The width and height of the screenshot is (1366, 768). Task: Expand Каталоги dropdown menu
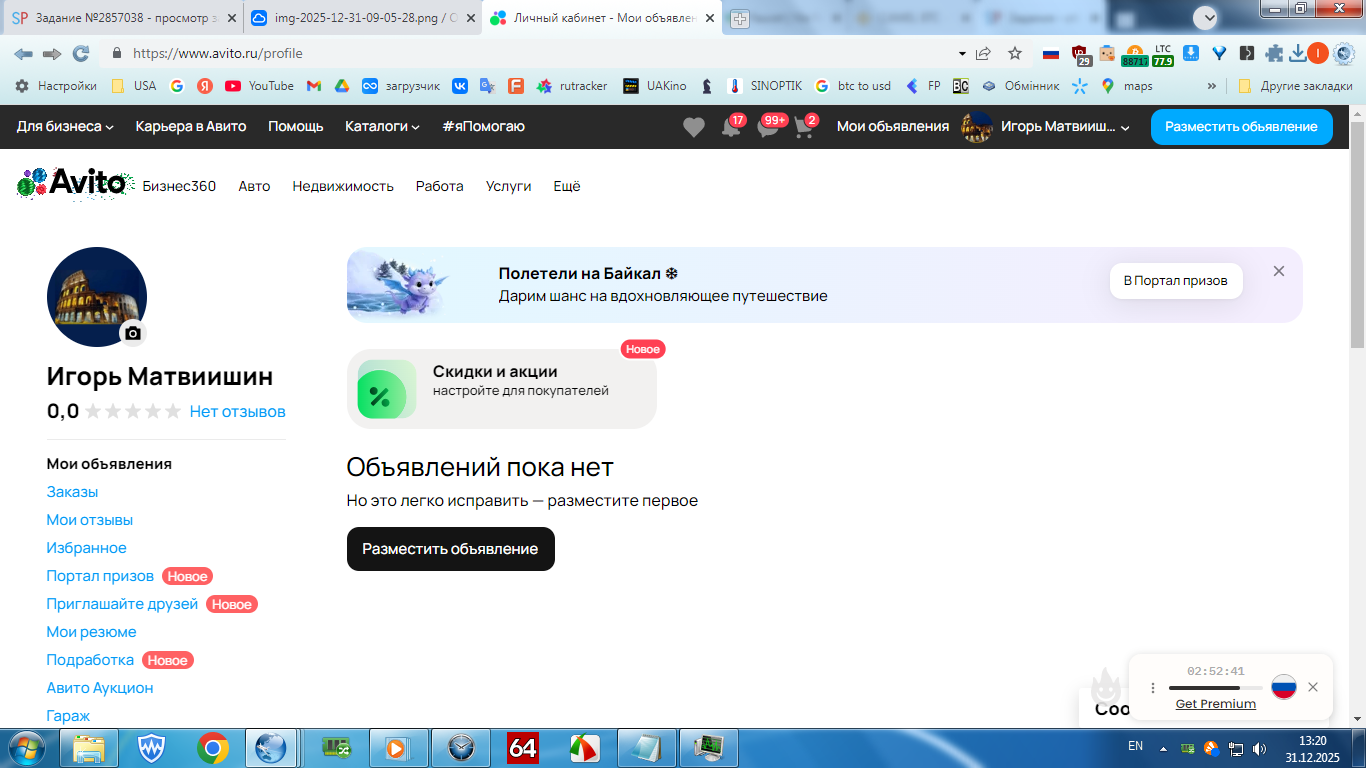[x=382, y=126]
